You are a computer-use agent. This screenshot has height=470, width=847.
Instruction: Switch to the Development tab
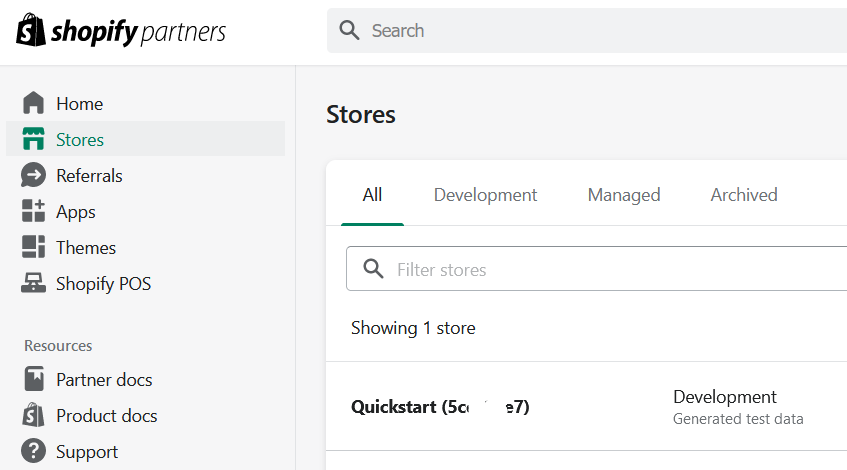485,195
